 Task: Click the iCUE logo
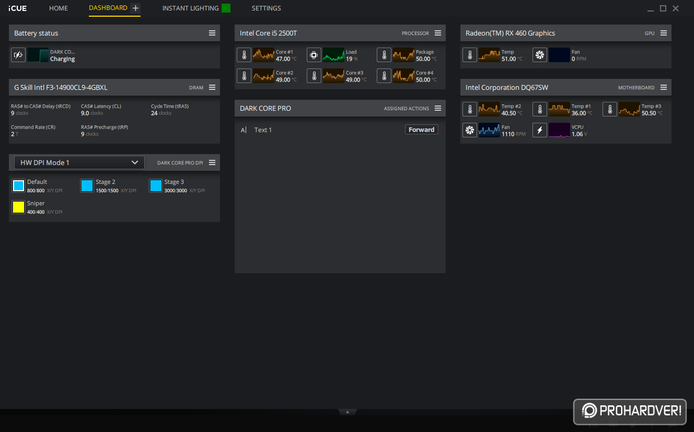(18, 8)
